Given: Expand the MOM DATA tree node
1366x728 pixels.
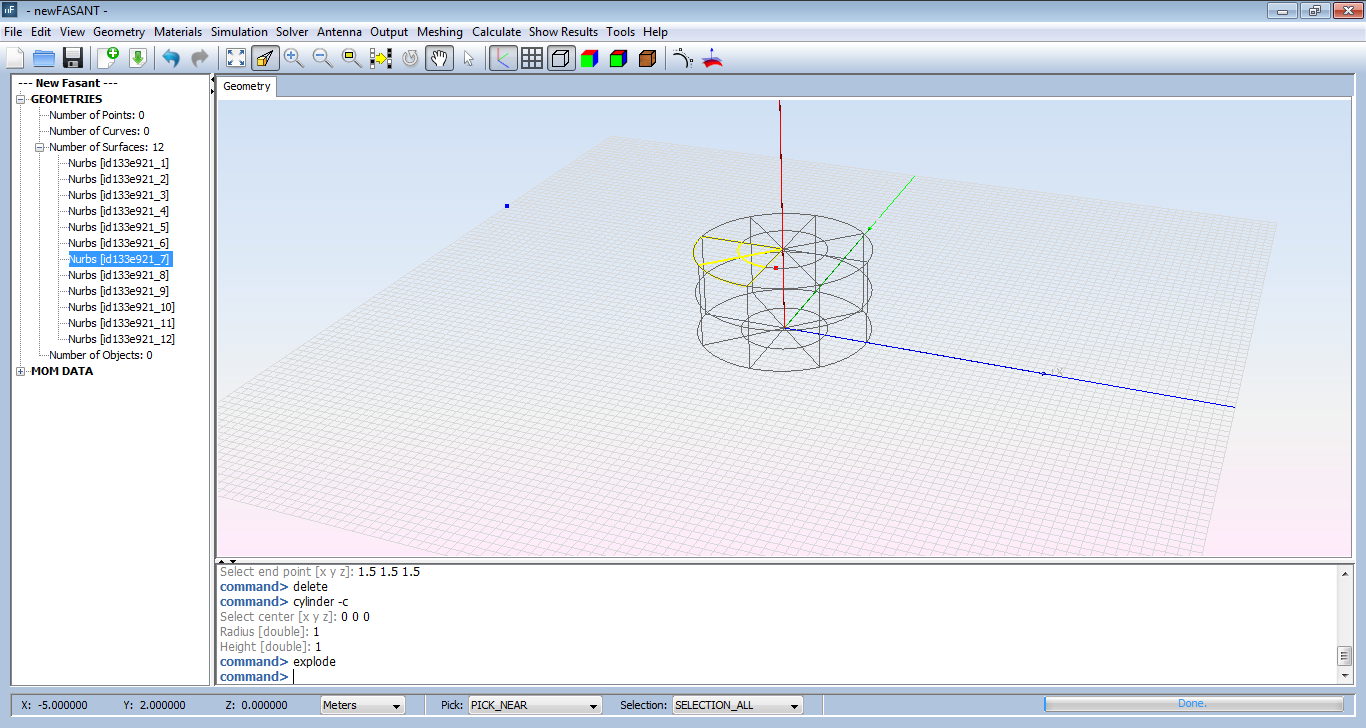Looking at the screenshot, I should (21, 372).
